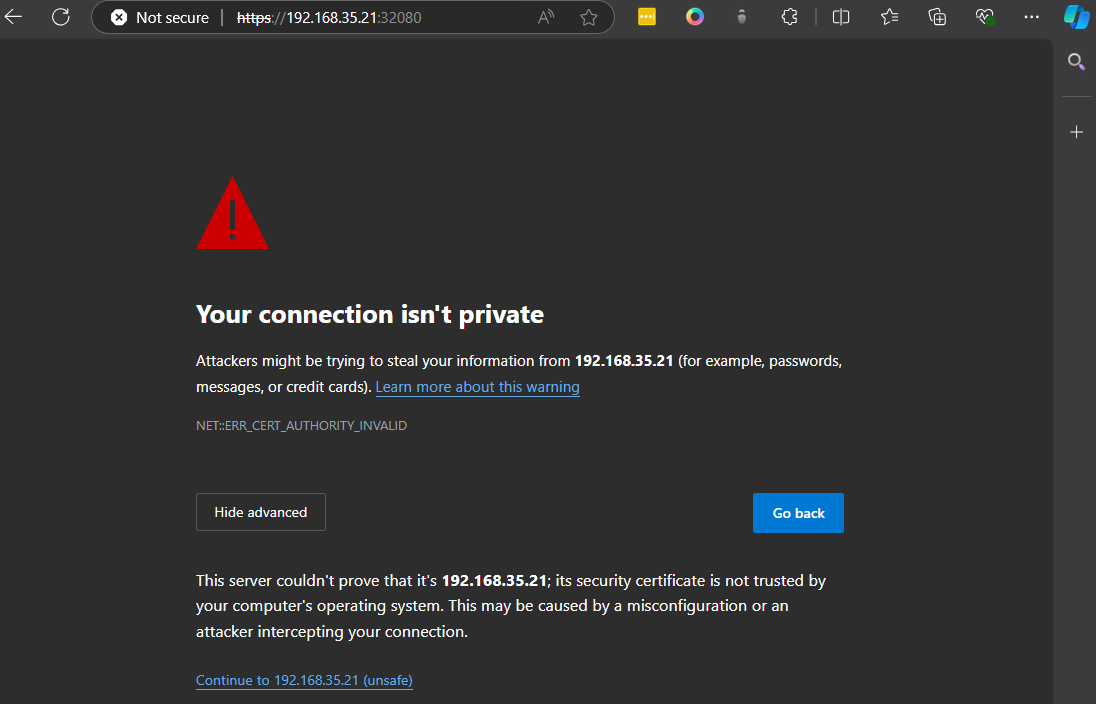Image resolution: width=1096 pixels, height=704 pixels.
Task: Toggle Split screen view icon
Action: coord(841,17)
